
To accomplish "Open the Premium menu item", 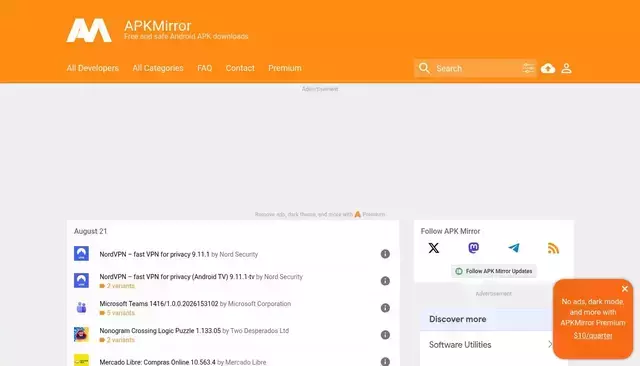I will (285, 68).
